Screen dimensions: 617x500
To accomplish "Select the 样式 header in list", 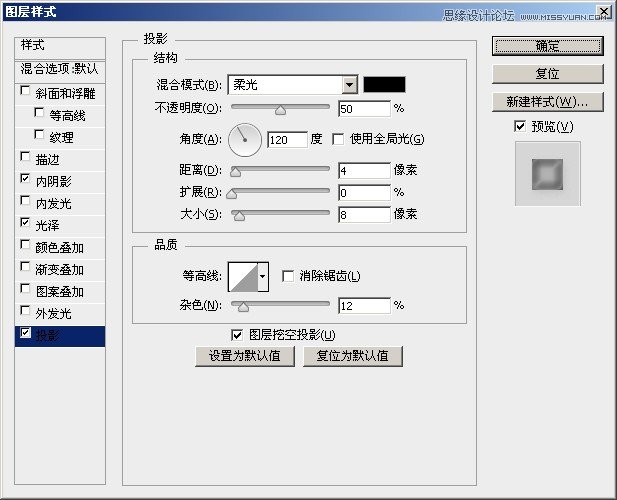I will pyautogui.click(x=60, y=48).
